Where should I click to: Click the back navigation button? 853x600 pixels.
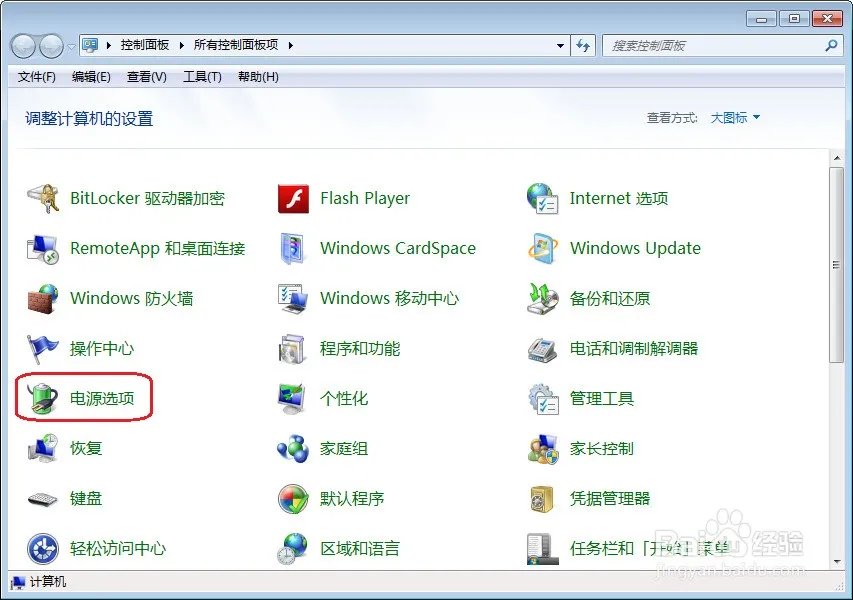click(x=22, y=45)
